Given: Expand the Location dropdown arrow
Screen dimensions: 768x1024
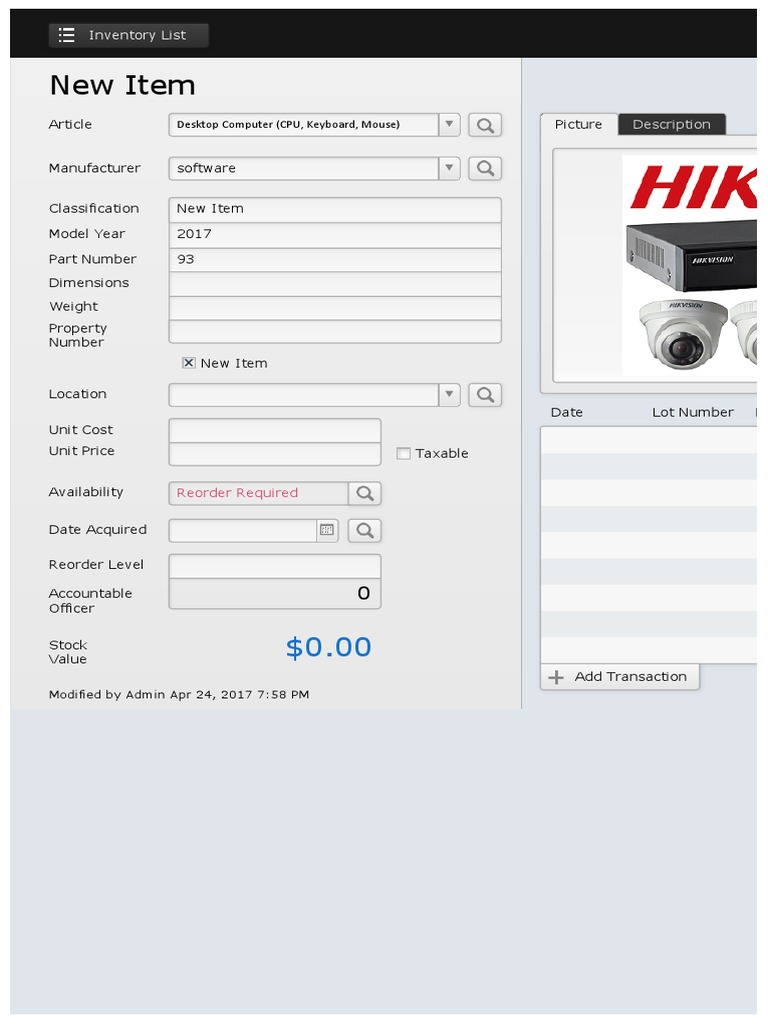Looking at the screenshot, I should point(449,394).
